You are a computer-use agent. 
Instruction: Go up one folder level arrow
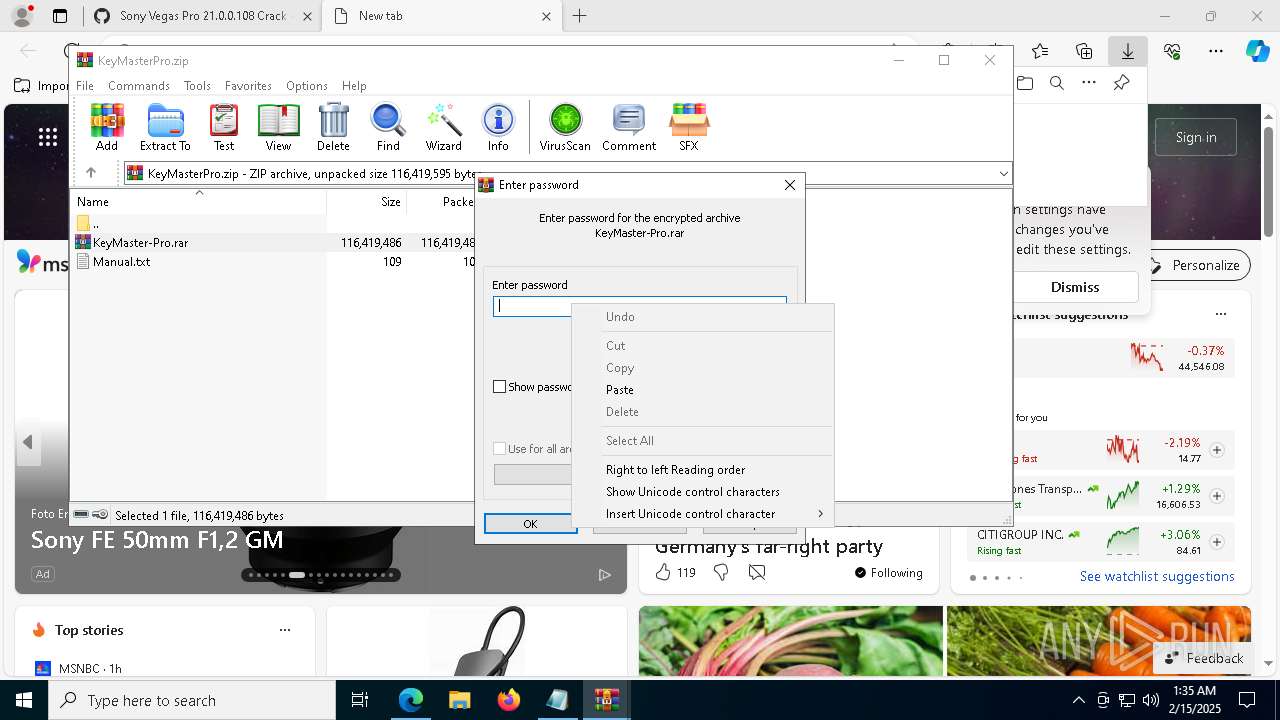click(91, 173)
